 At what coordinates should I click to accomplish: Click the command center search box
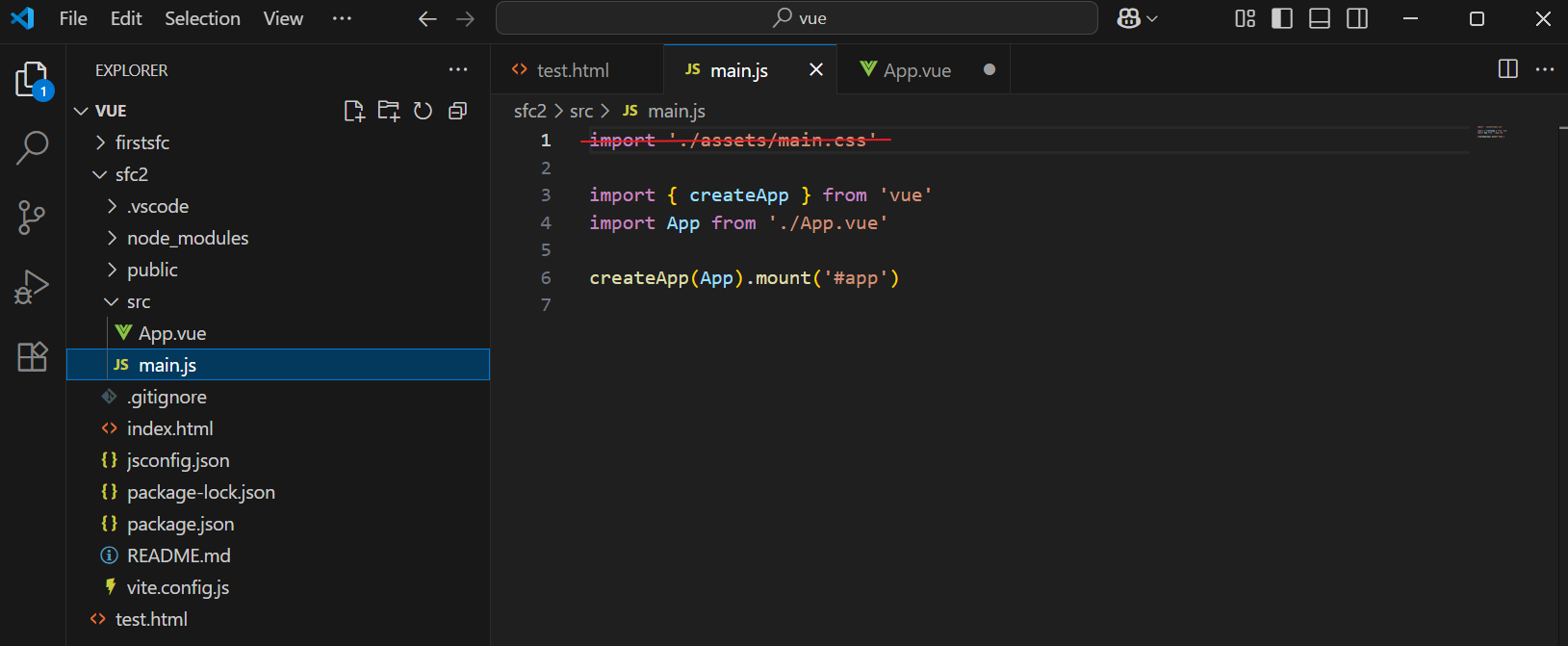coord(797,18)
